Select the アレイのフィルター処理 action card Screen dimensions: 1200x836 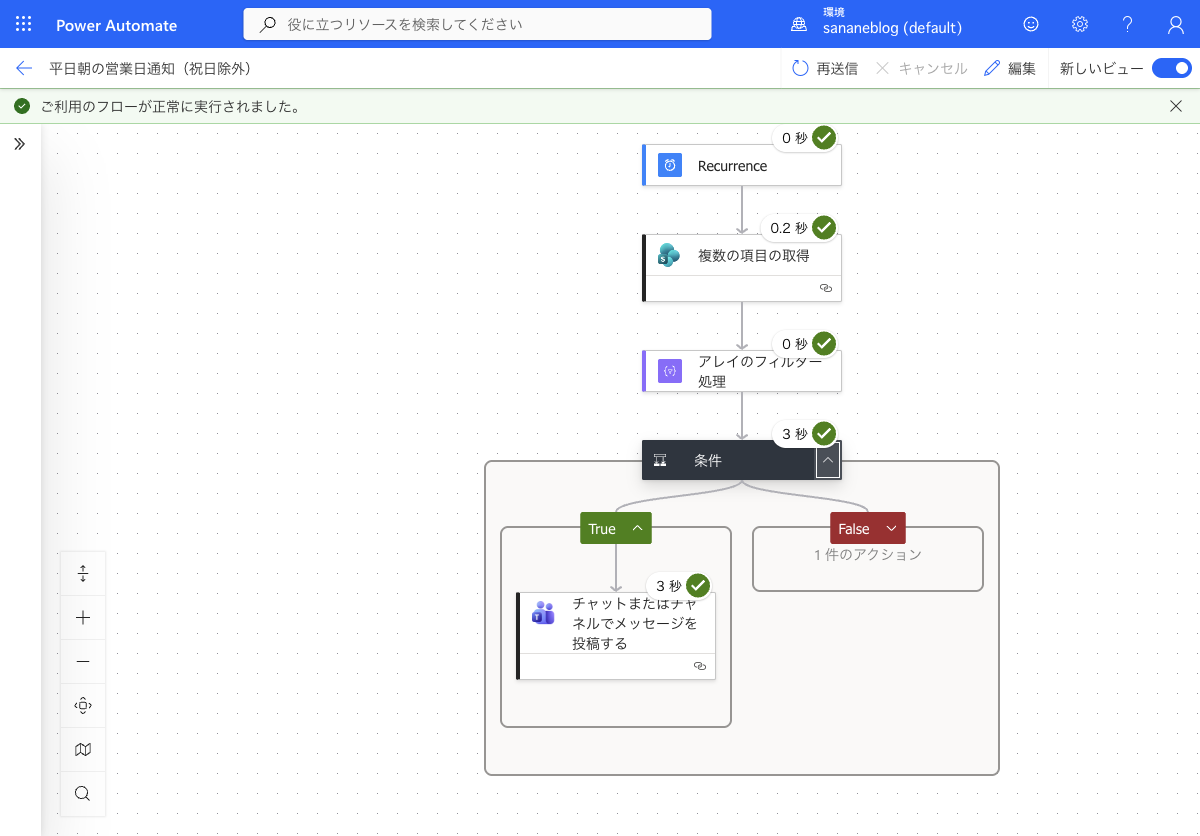coord(742,371)
